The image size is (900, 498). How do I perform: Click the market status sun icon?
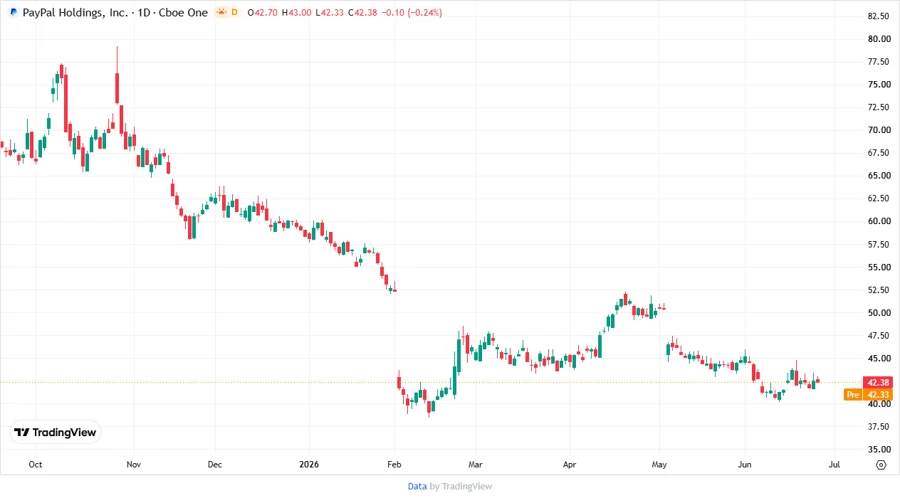[x=222, y=12]
